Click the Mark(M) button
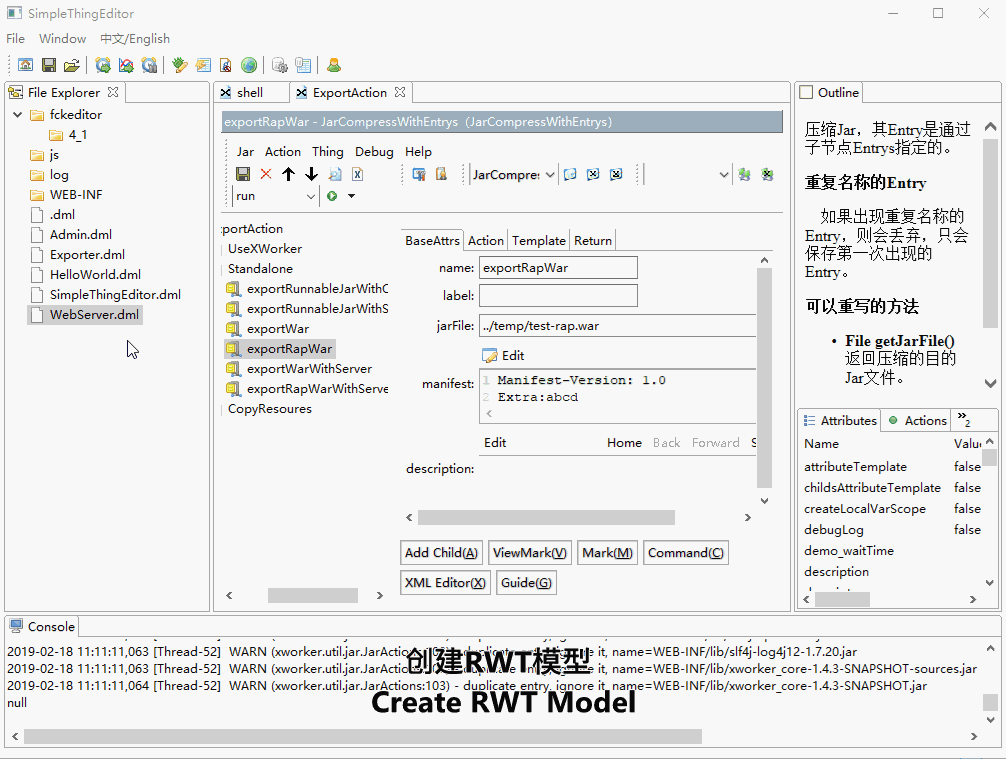This screenshot has height=759, width=1006. (x=607, y=552)
